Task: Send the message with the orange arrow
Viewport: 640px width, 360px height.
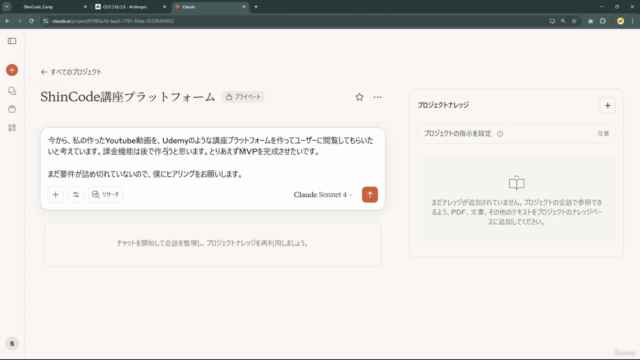Action: [370, 195]
